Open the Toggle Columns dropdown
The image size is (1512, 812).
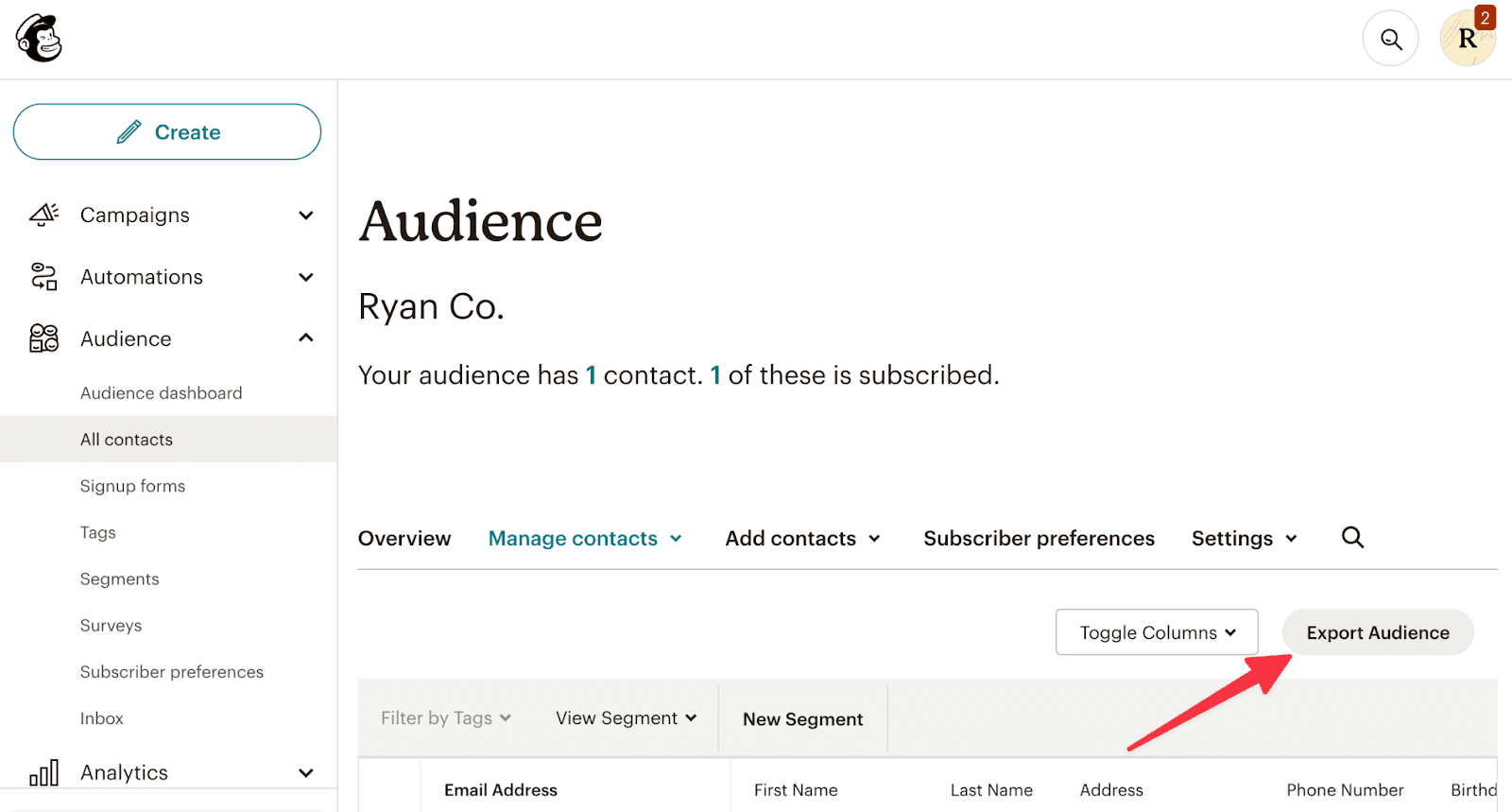coord(1157,632)
